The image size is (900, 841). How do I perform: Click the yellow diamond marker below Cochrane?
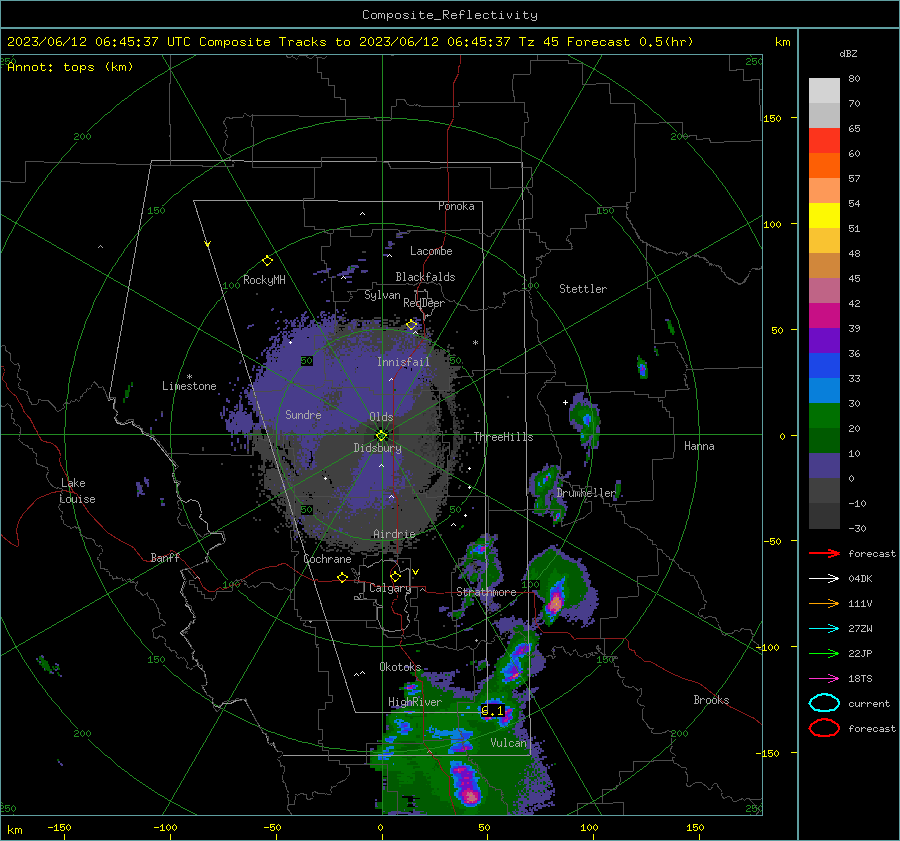coord(342,577)
